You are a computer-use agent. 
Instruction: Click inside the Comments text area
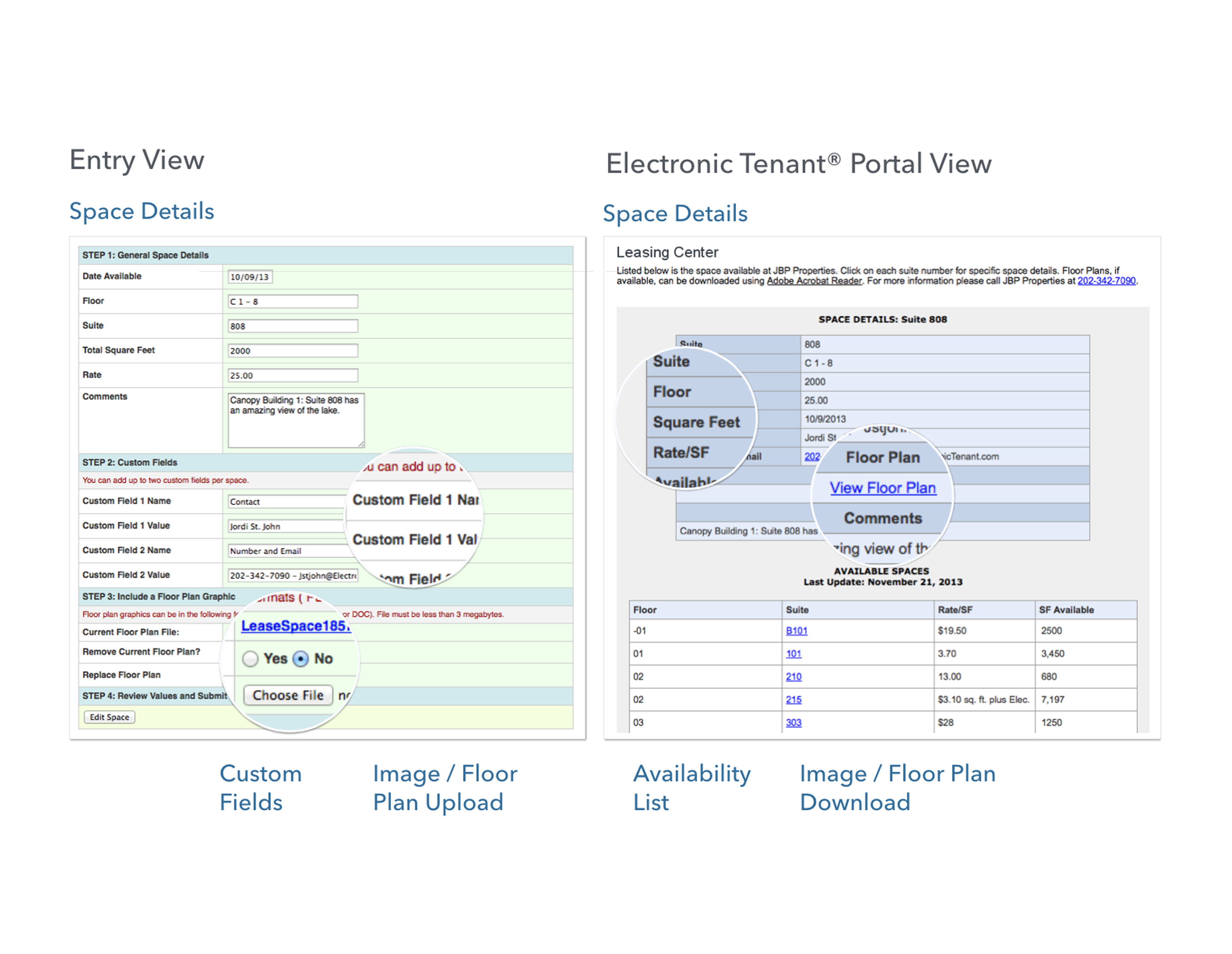(296, 420)
